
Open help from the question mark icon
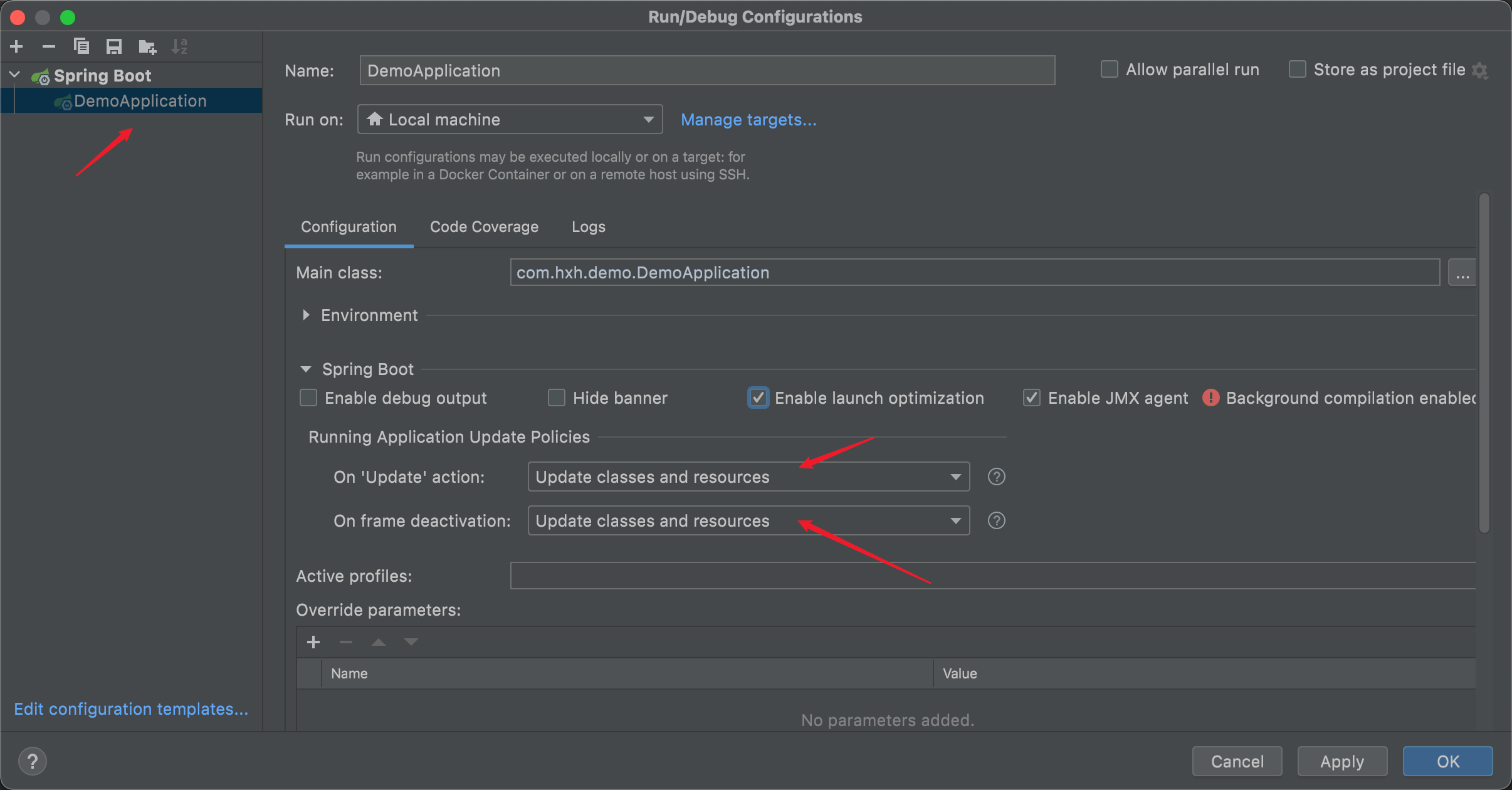pyautogui.click(x=33, y=761)
